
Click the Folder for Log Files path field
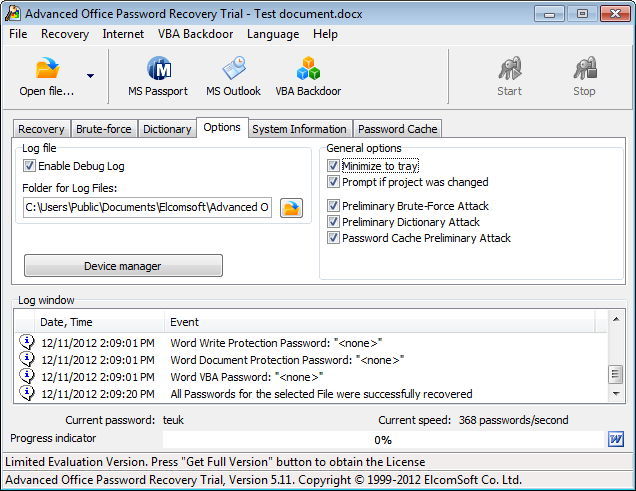(x=147, y=207)
